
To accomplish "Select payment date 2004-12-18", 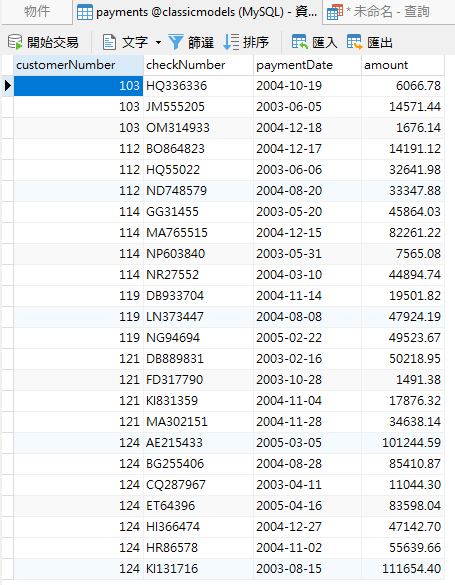I will coord(307,128).
